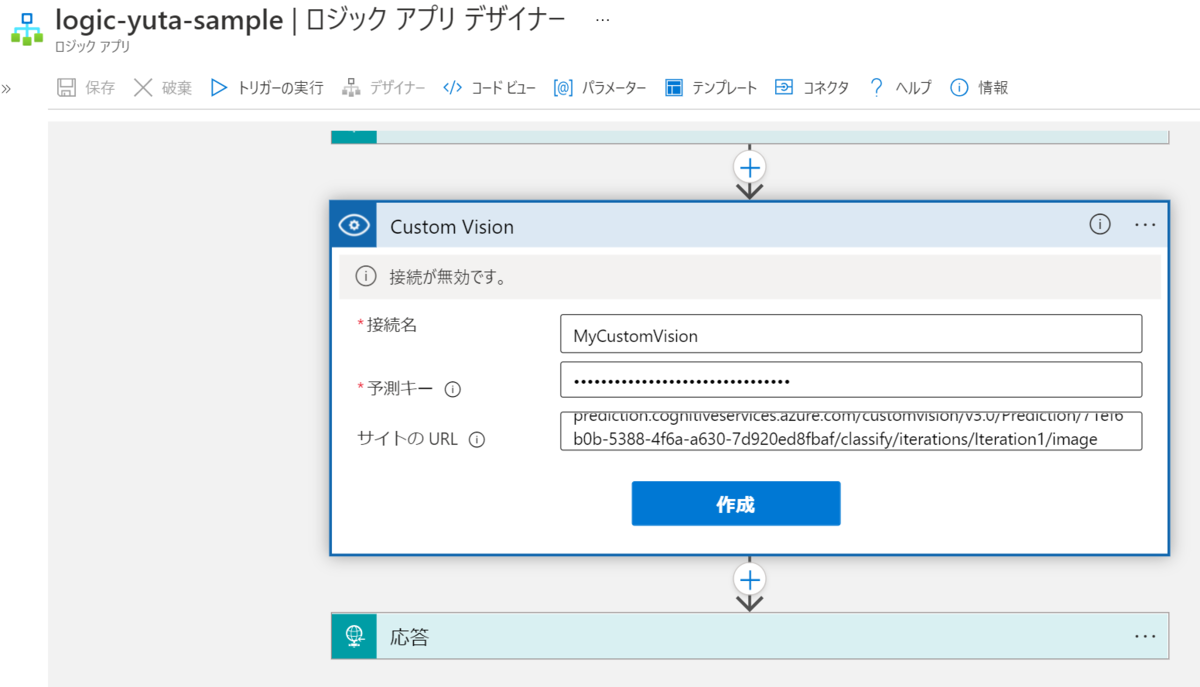Show the site URL info tooltip
Image resolution: width=1200 pixels, height=687 pixels.
(x=476, y=439)
